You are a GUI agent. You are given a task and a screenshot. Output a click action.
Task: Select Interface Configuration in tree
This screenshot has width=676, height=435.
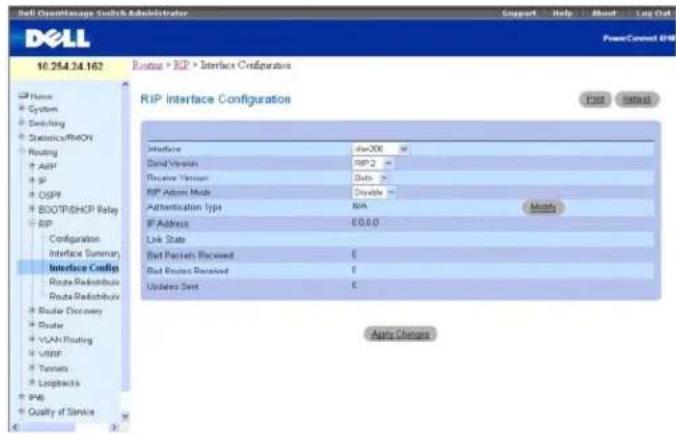tap(84, 268)
